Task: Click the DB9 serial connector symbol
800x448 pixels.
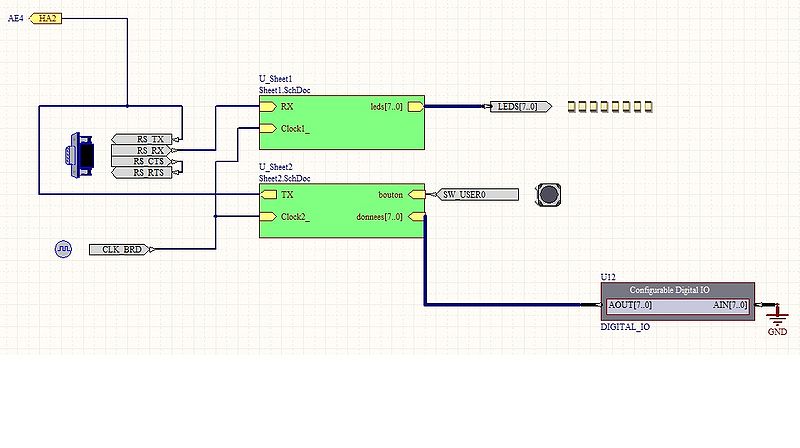Action: pyautogui.click(x=79, y=156)
